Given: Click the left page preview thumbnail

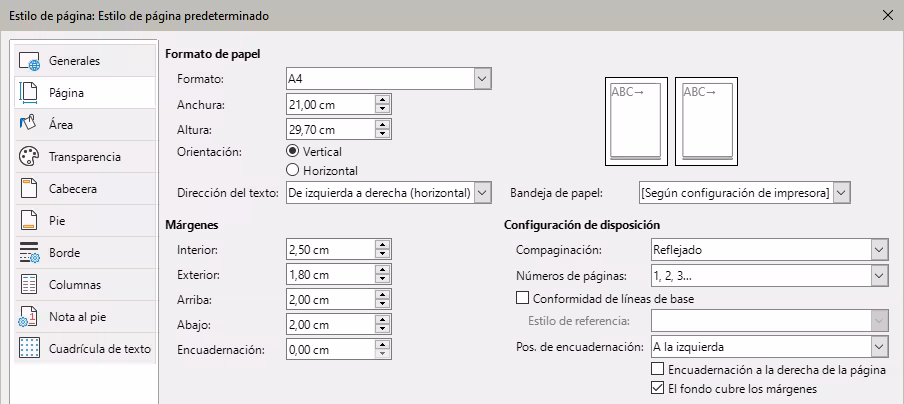Looking at the screenshot, I should [636, 122].
